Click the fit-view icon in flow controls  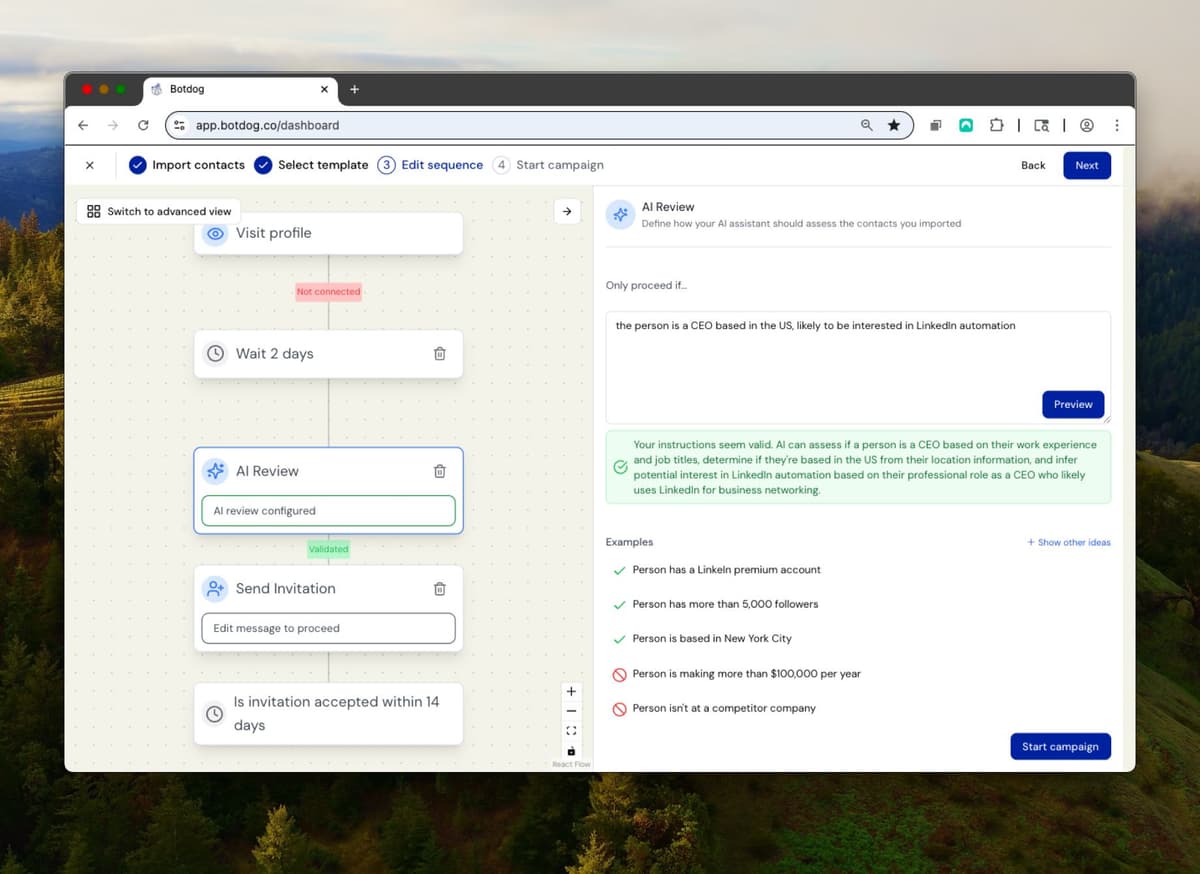click(571, 730)
